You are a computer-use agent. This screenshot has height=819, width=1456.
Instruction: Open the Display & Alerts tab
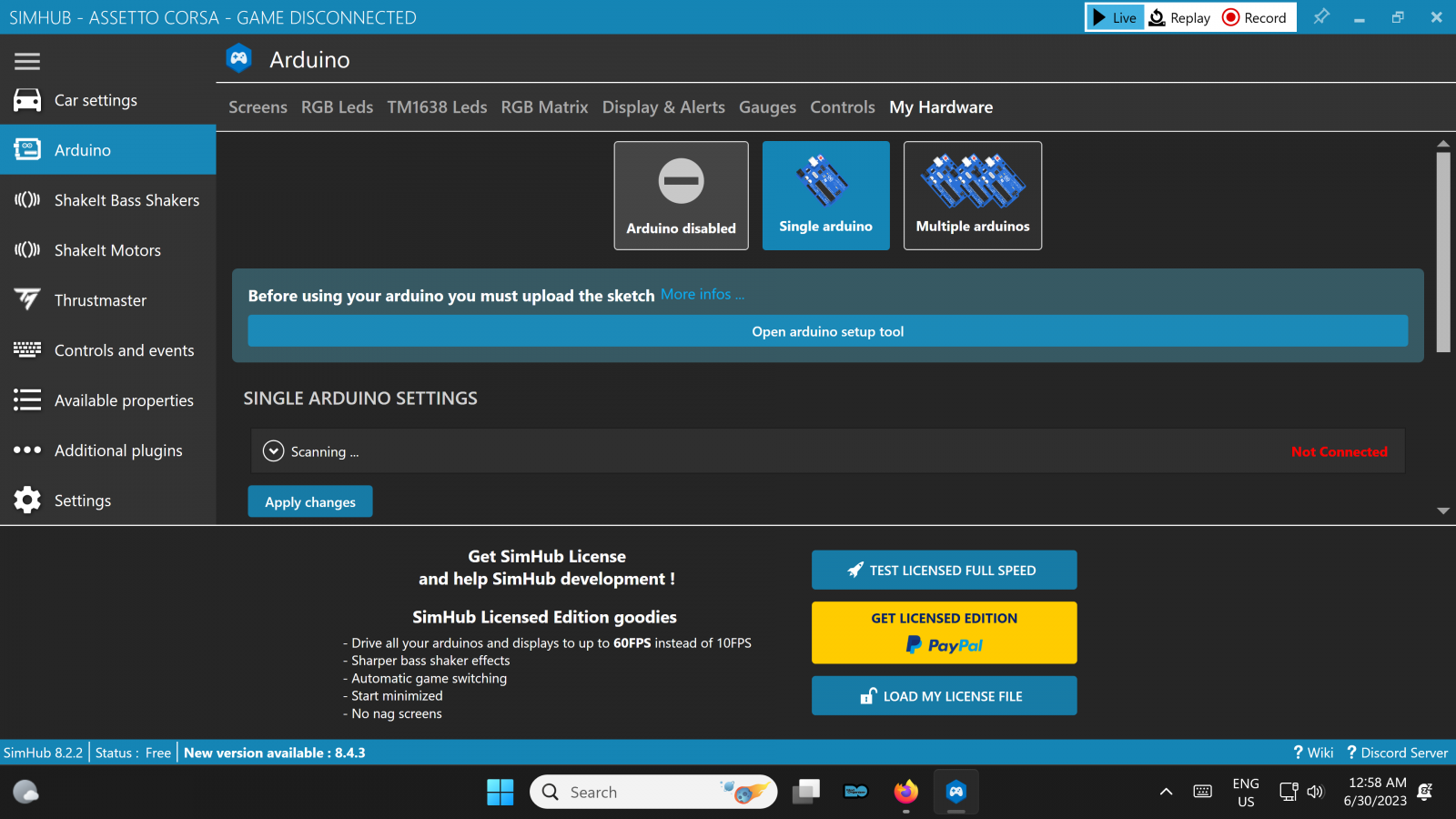663,107
